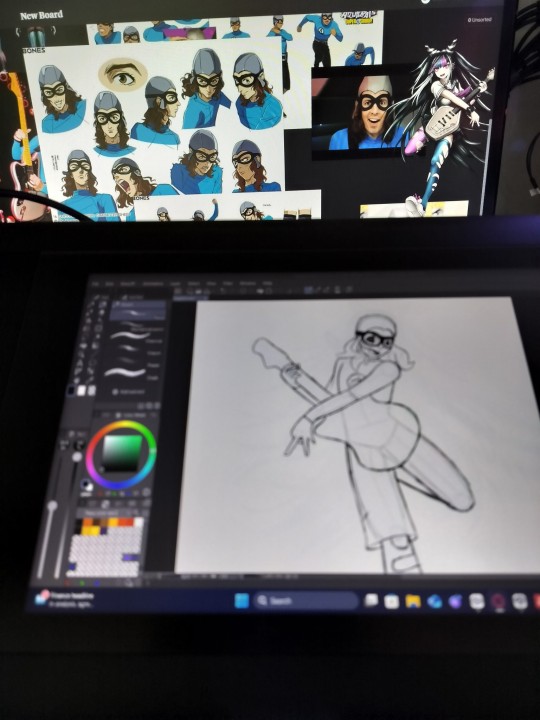Viewport: 540px width, 720px height.
Task: Open the File menu in the drawing app
Action: (96, 285)
